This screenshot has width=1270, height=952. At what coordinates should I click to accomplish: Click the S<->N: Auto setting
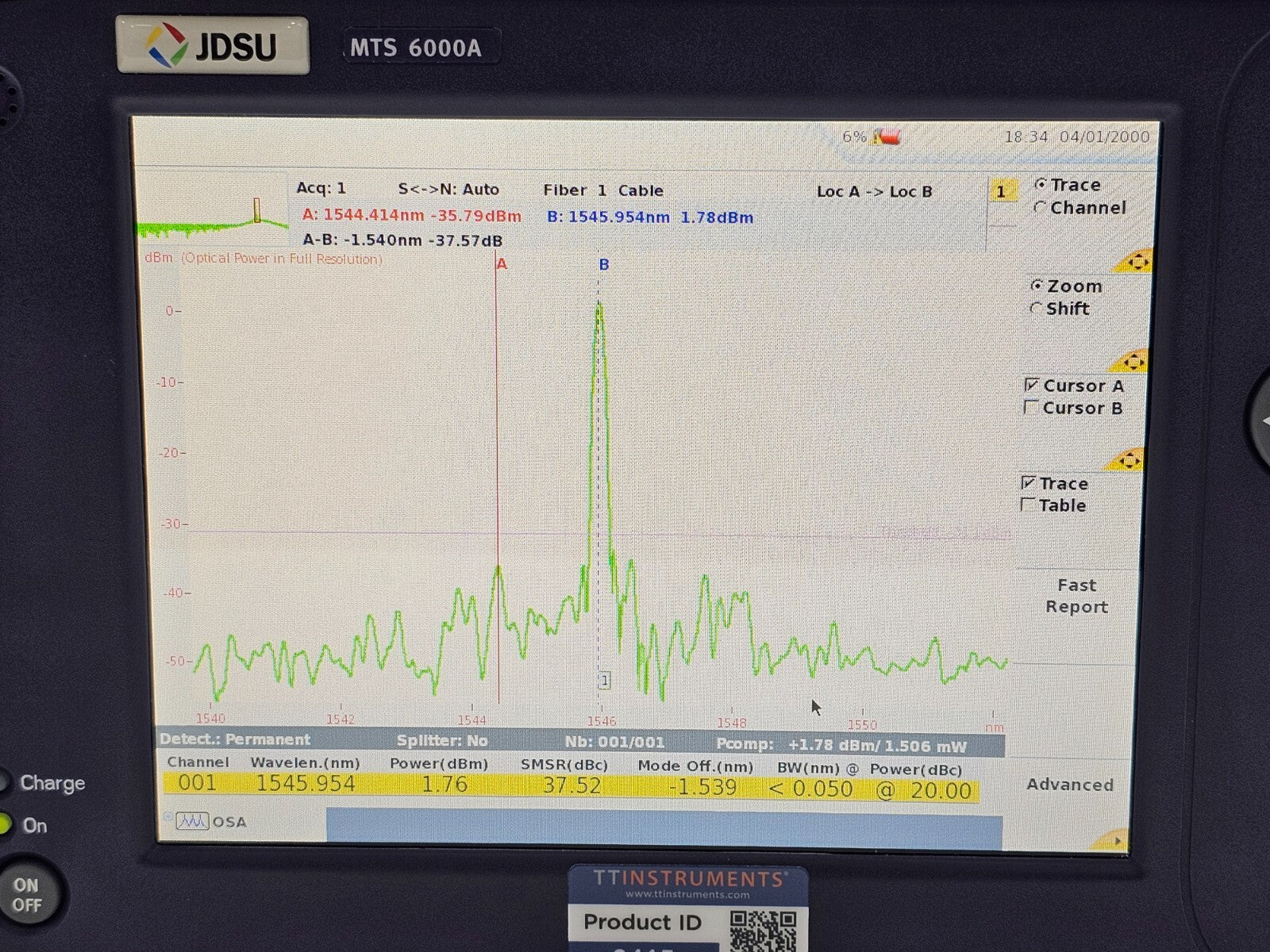(x=448, y=190)
